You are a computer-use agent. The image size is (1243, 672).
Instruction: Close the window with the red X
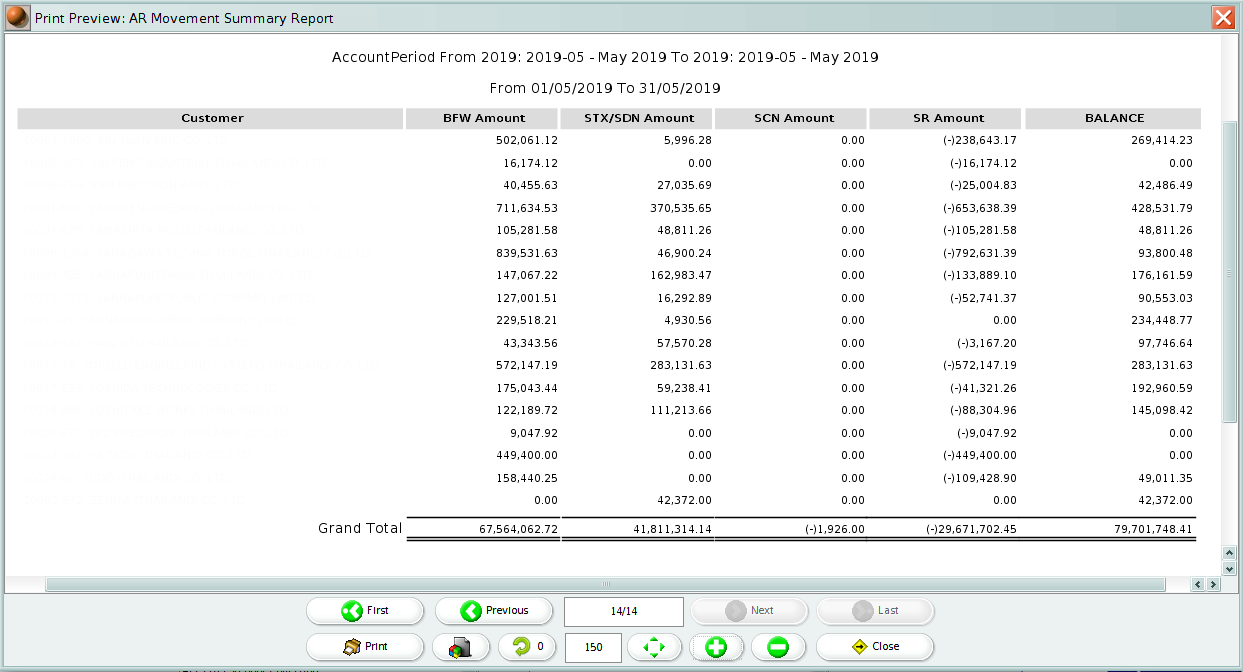click(x=1222, y=17)
